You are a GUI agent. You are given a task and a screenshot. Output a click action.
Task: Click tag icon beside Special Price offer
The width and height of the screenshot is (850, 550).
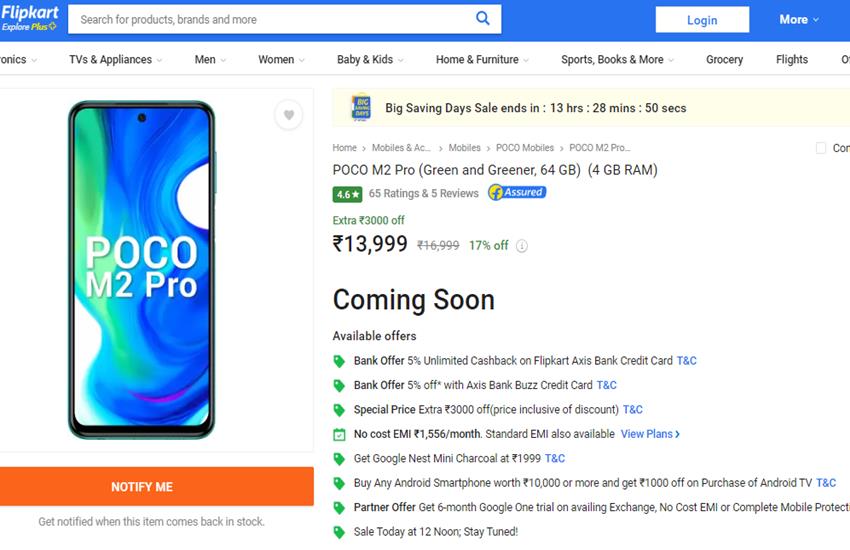339,410
